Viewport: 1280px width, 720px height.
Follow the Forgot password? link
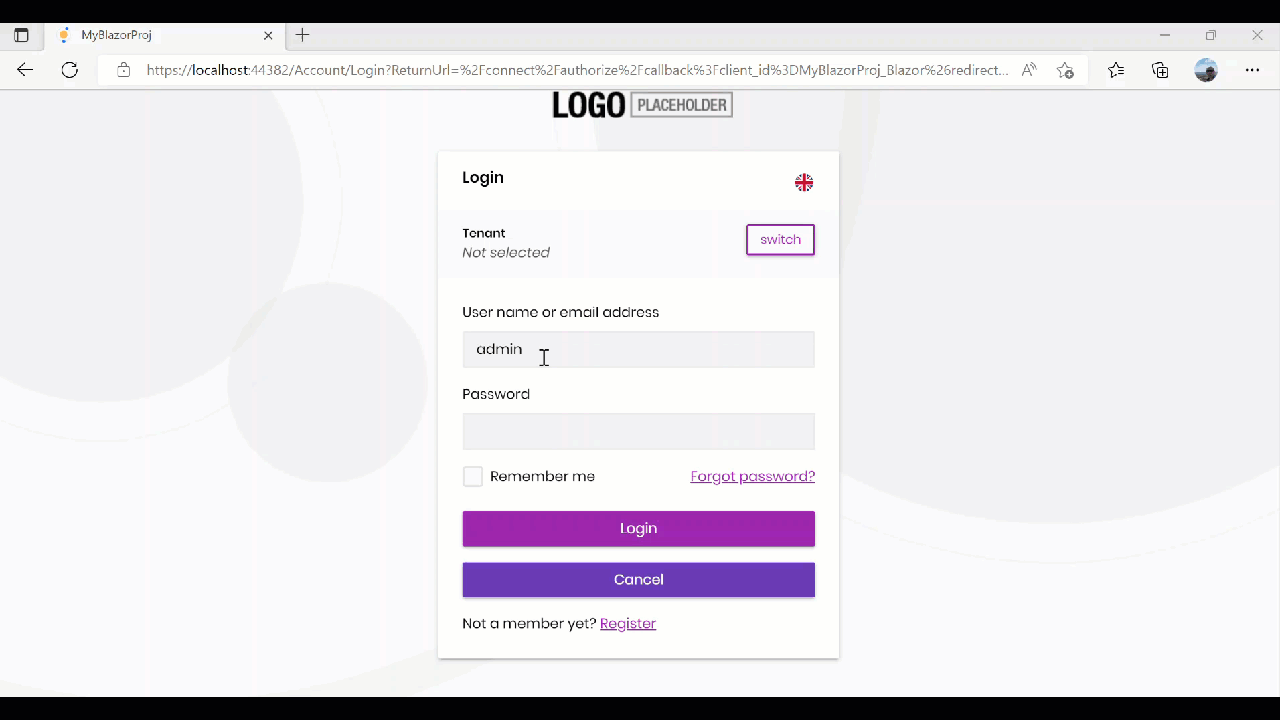click(752, 477)
